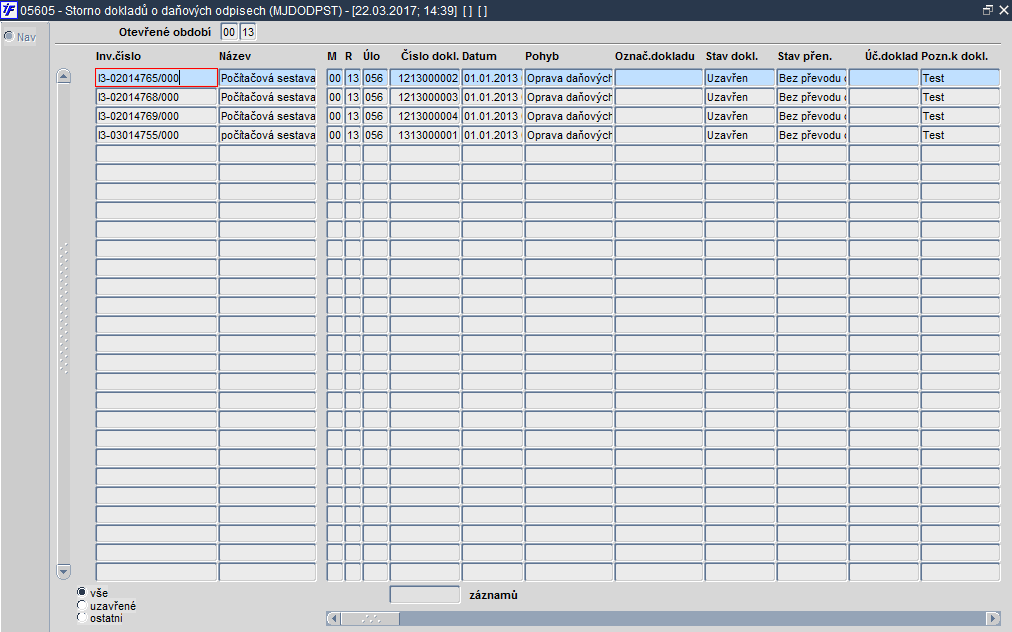Select the 'ostatní' radio button

point(81,618)
